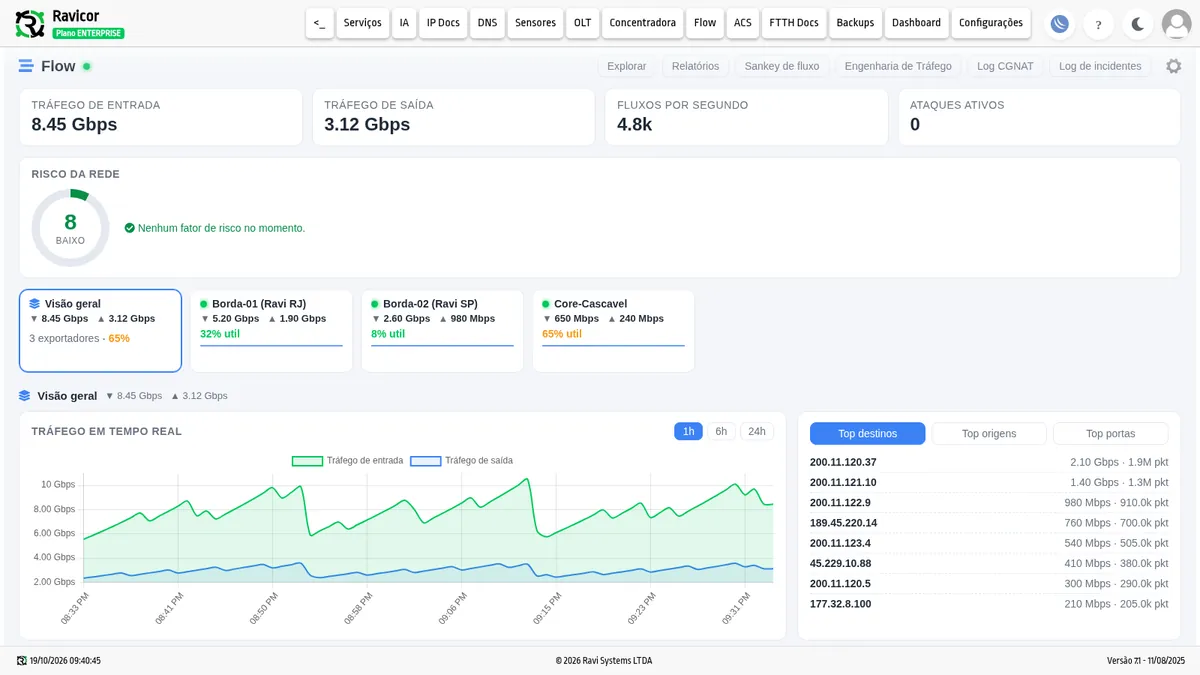The width and height of the screenshot is (1200, 675).
Task: Open the IP Docs menu
Action: pyautogui.click(x=443, y=23)
